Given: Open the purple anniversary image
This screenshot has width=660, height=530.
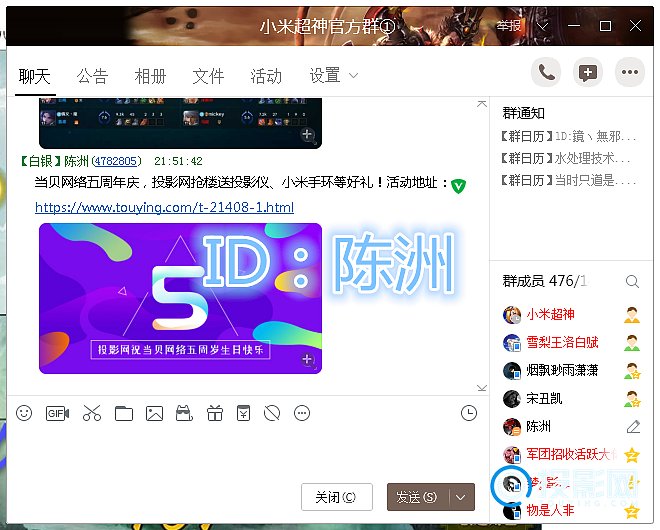Looking at the screenshot, I should coord(180,298).
